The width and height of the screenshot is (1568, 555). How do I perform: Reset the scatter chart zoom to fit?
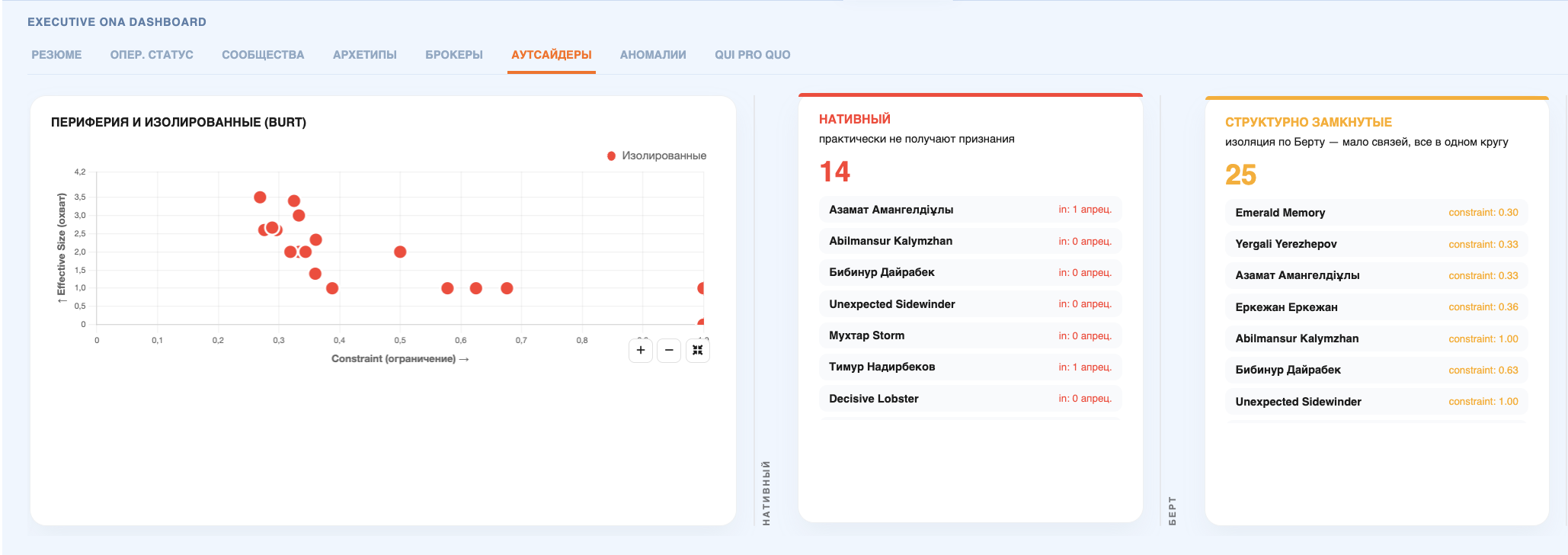click(x=698, y=350)
